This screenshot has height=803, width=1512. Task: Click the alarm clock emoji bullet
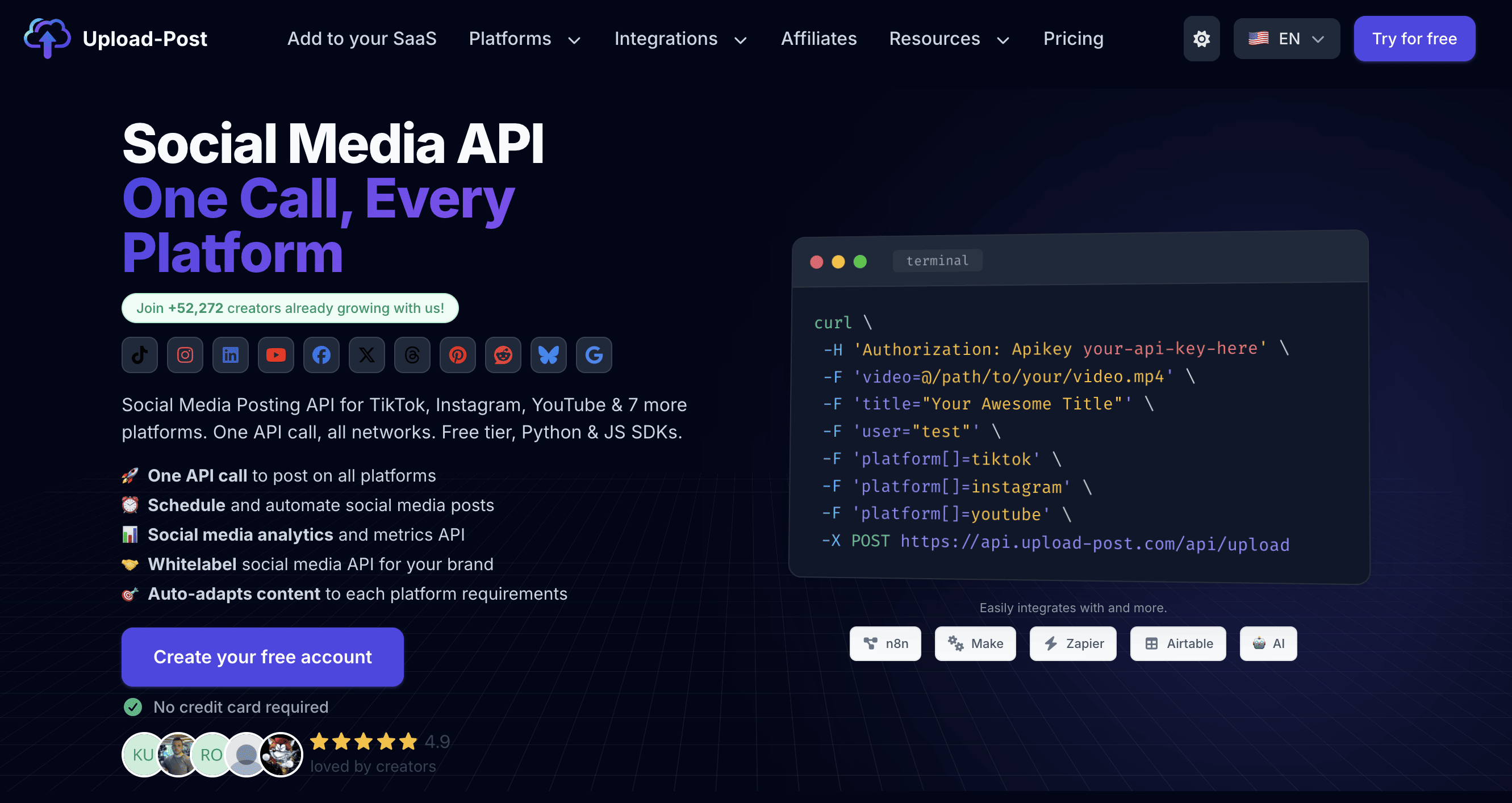pyautogui.click(x=130, y=505)
